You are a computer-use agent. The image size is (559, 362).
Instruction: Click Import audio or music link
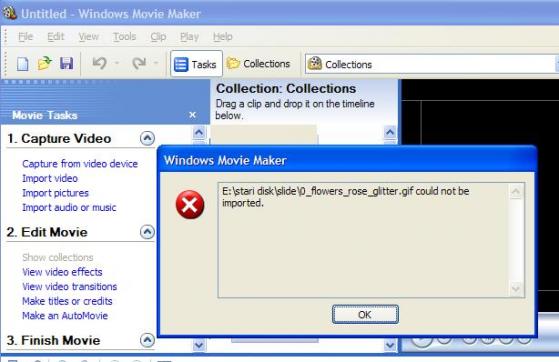(x=69, y=208)
